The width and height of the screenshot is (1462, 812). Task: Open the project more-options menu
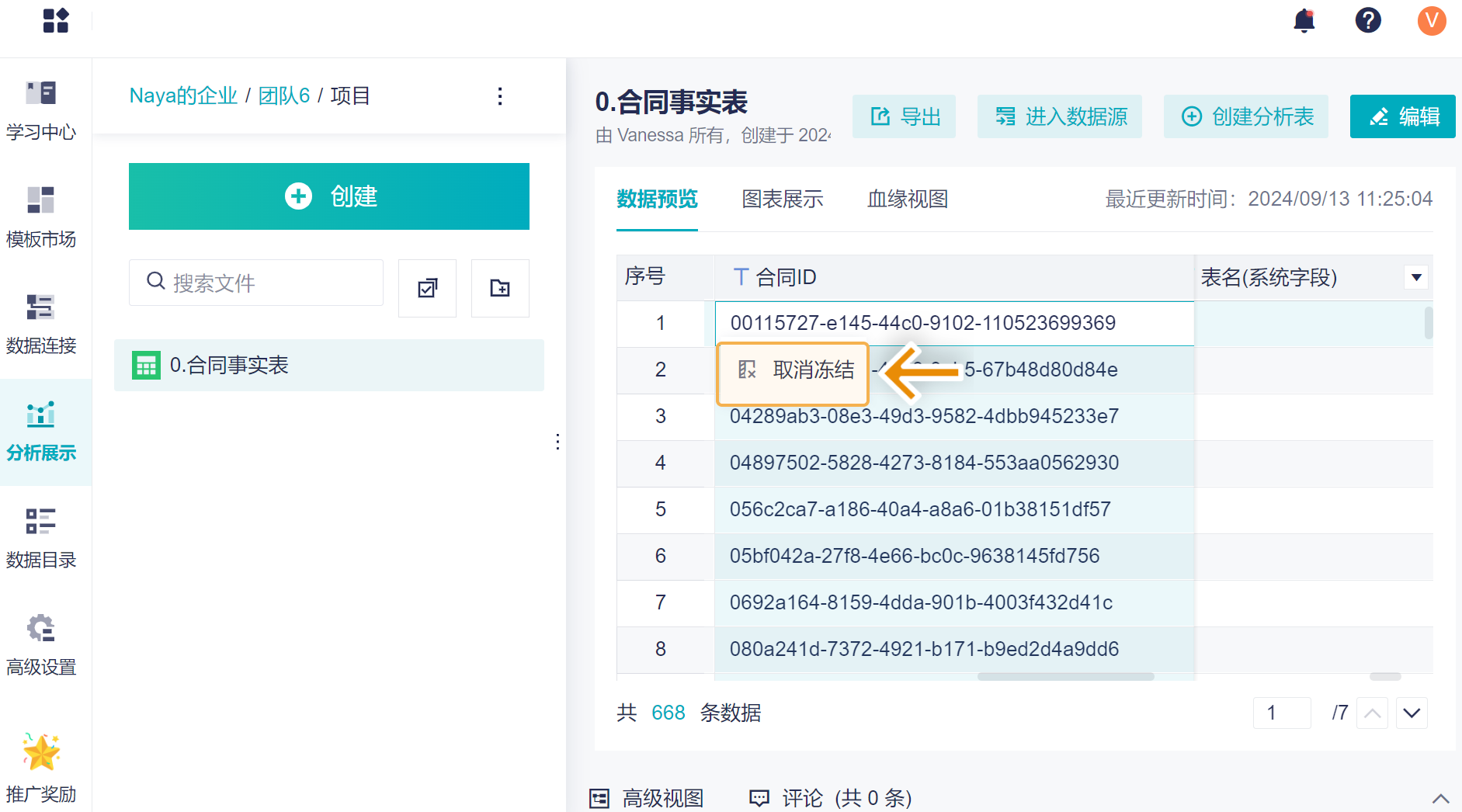(x=500, y=96)
